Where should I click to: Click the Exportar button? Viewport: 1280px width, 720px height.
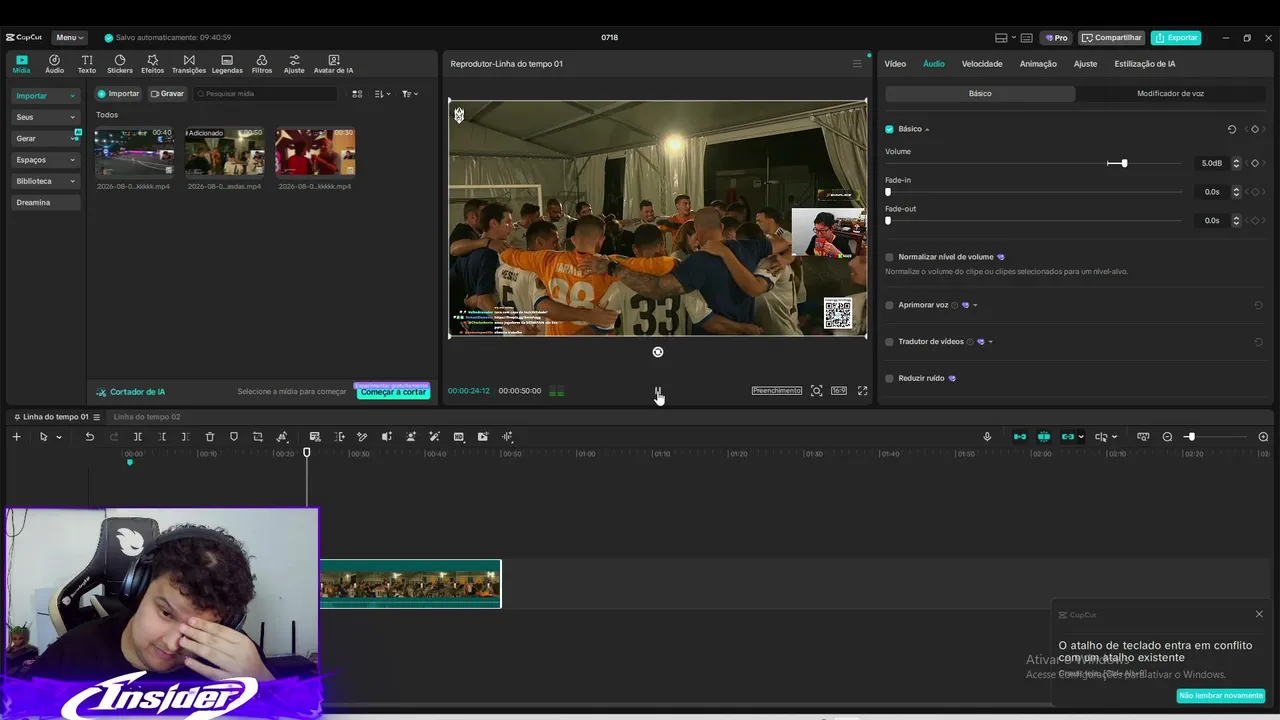point(1176,38)
